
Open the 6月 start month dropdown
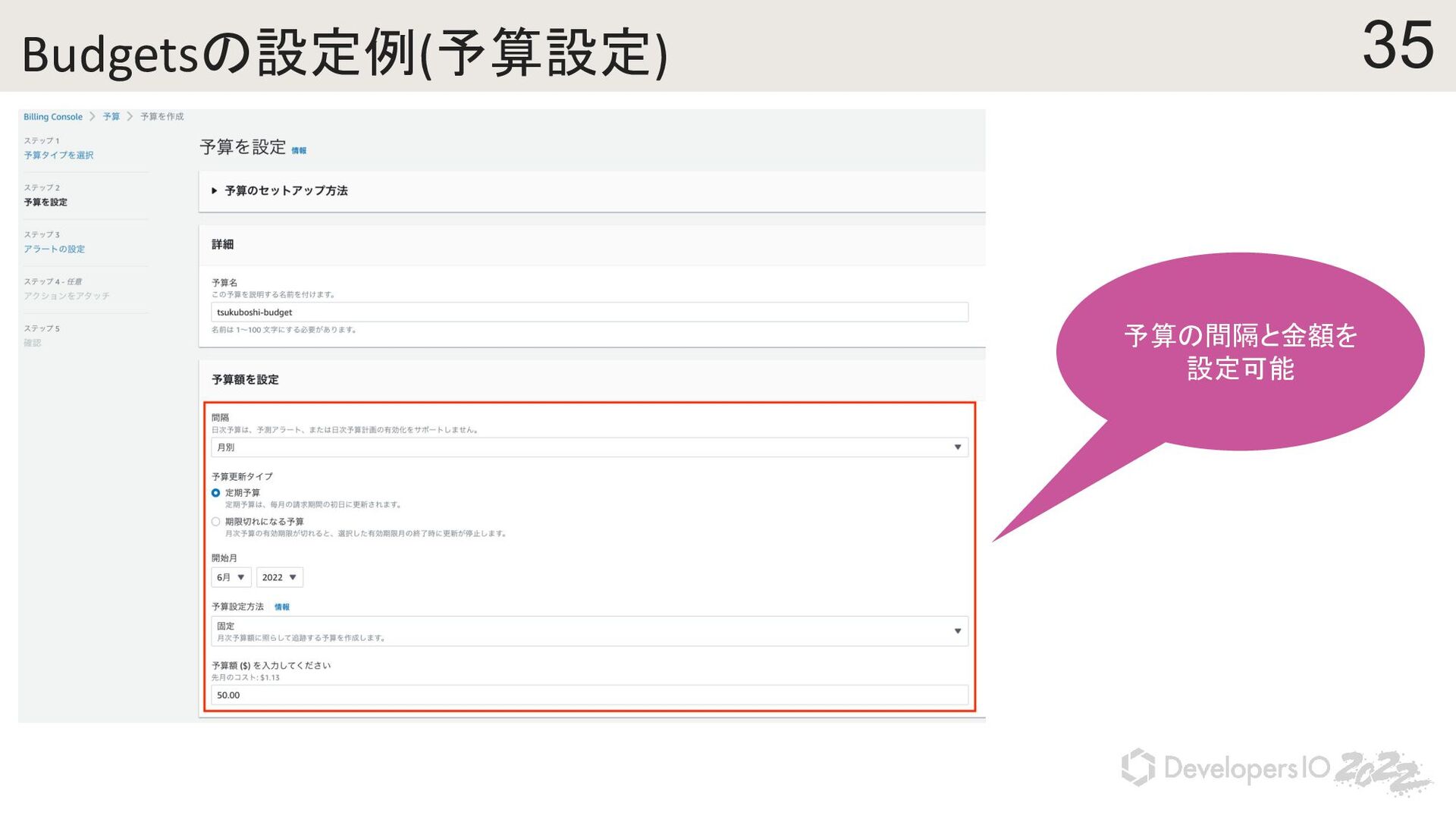pyautogui.click(x=231, y=578)
